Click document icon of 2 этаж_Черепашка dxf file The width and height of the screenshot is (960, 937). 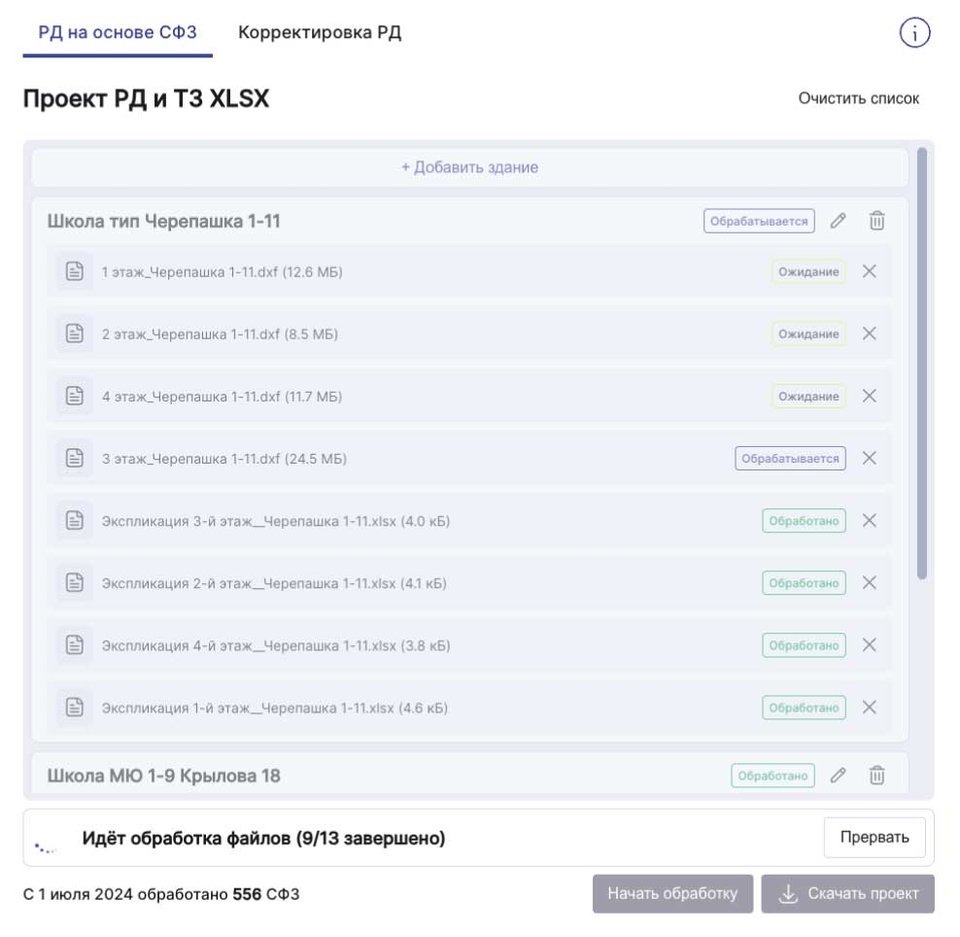click(74, 334)
